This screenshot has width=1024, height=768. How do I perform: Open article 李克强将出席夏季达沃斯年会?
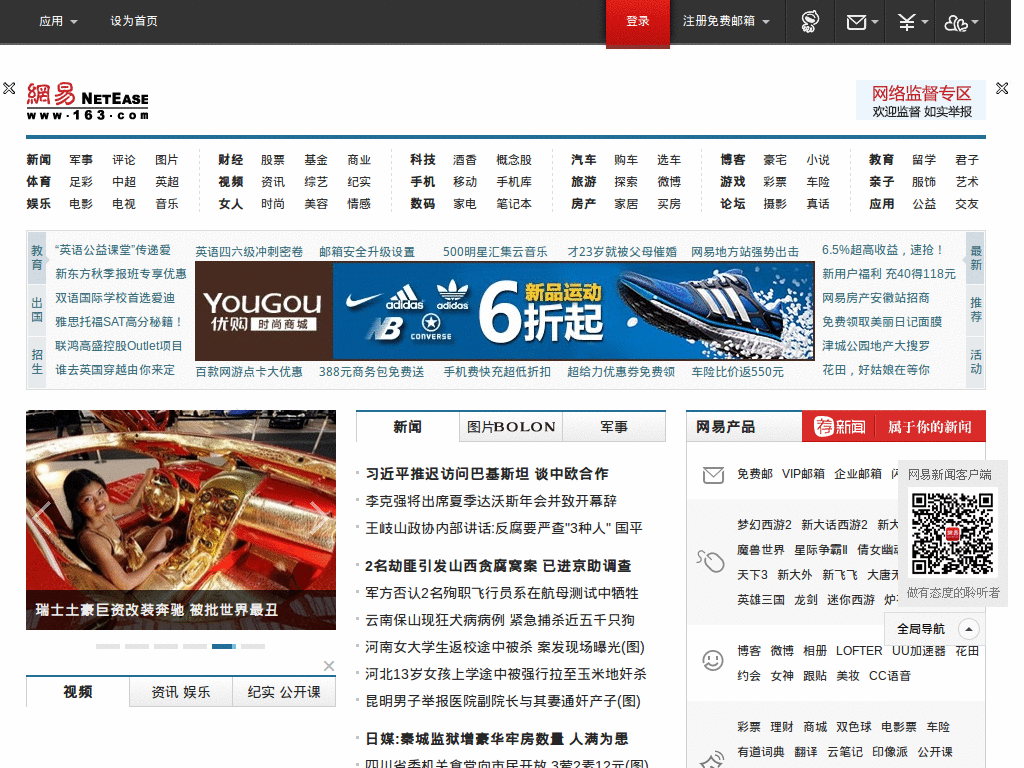[x=491, y=501]
